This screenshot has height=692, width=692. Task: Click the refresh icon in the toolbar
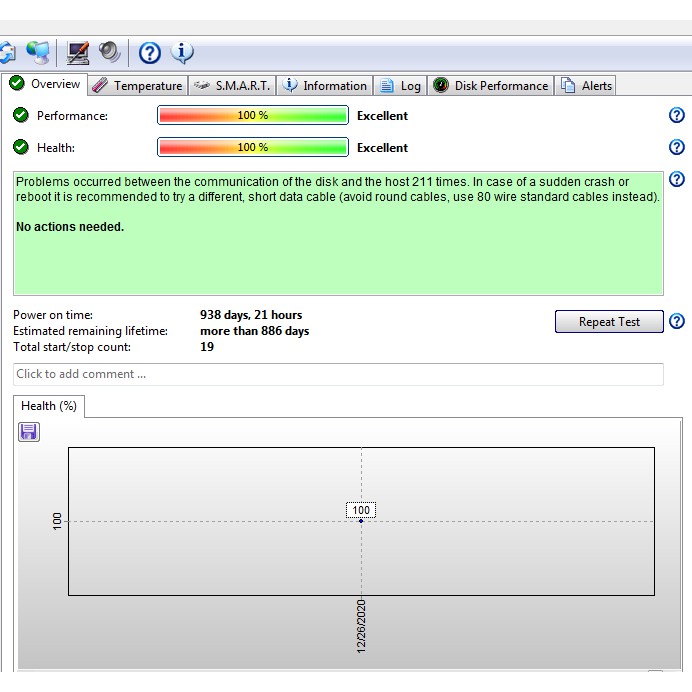(x=6, y=53)
